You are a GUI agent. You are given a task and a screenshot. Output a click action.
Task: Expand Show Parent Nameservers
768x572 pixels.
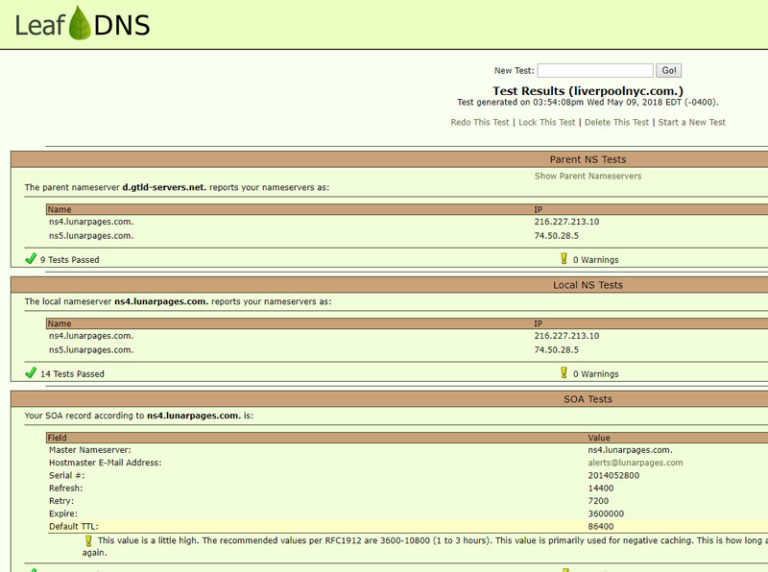pos(588,176)
